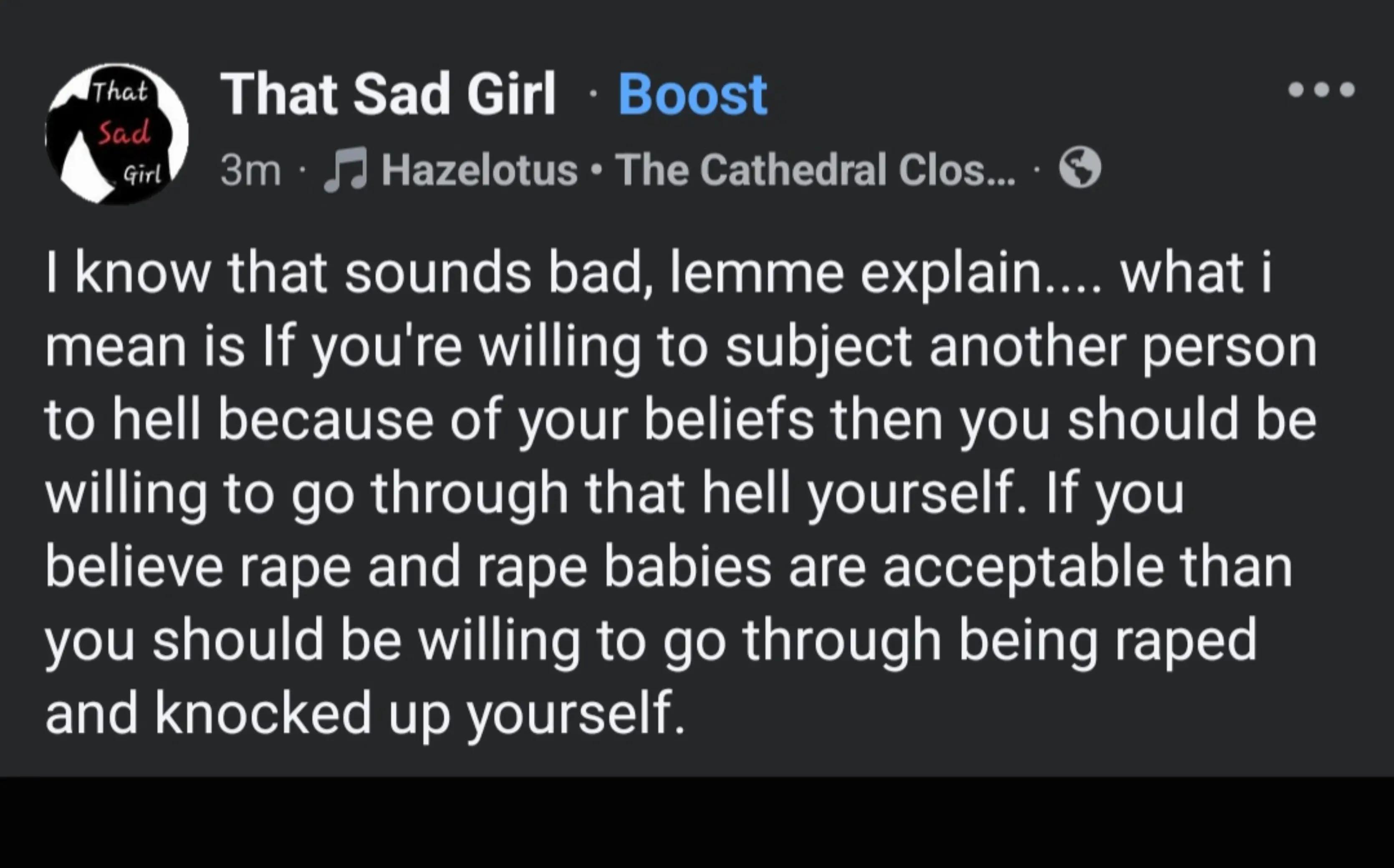Click the post line starting "mean is If"
This screenshot has width=1394, height=868.
pyautogui.click(x=681, y=348)
